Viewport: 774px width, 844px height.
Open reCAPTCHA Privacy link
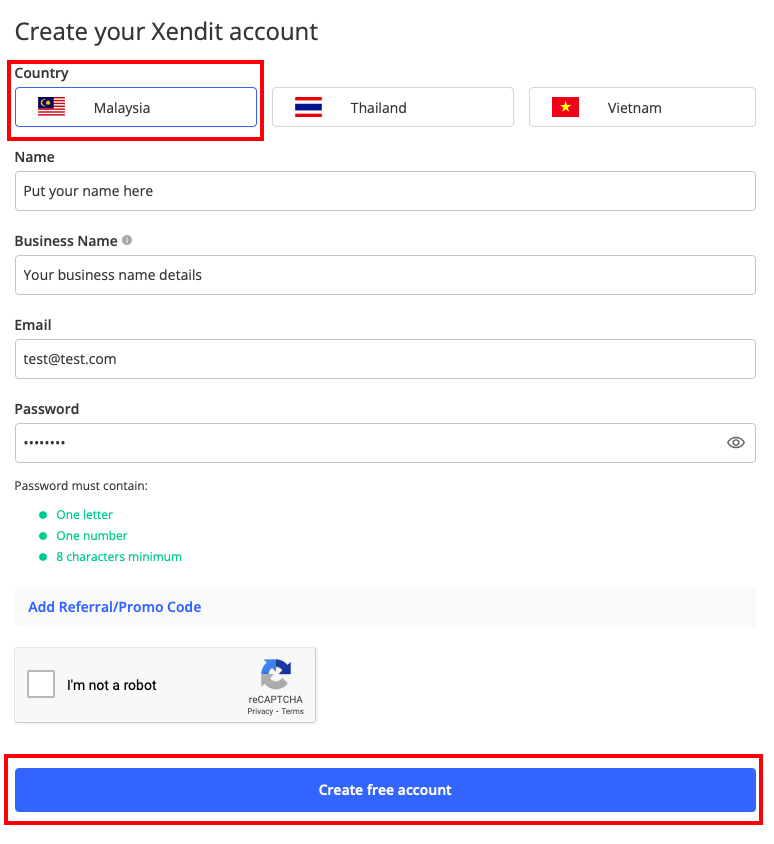click(x=260, y=711)
